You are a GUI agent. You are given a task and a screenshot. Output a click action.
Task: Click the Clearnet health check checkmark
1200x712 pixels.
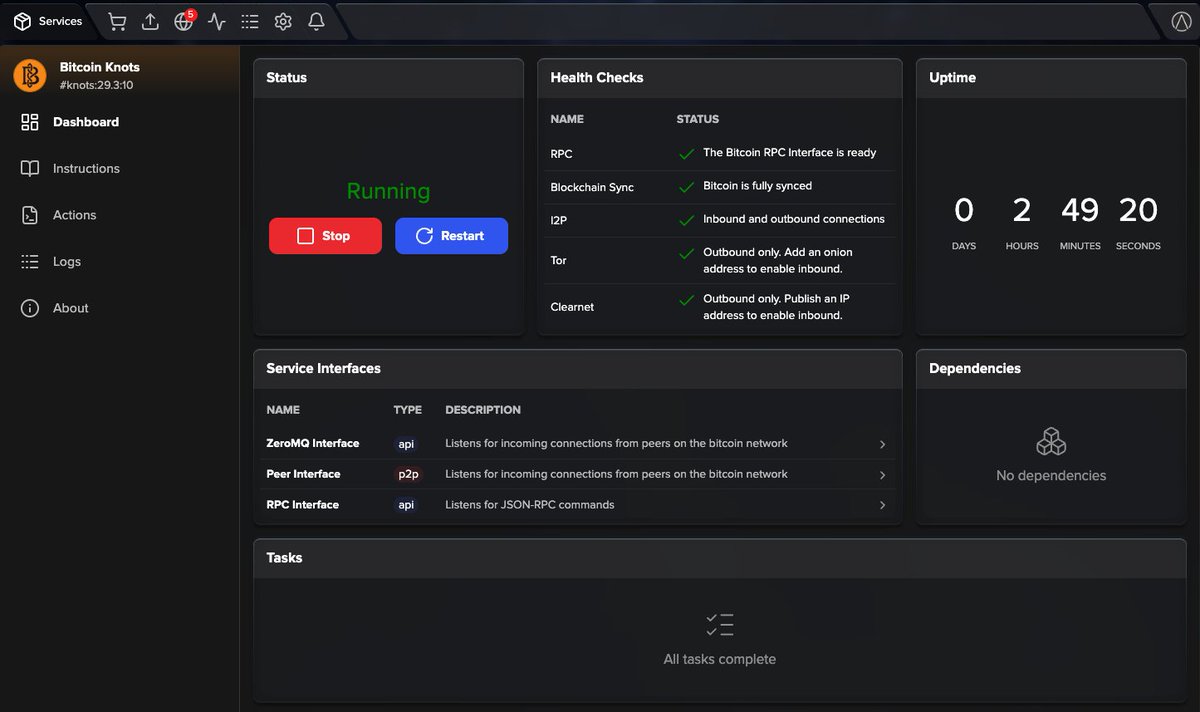[686, 299]
